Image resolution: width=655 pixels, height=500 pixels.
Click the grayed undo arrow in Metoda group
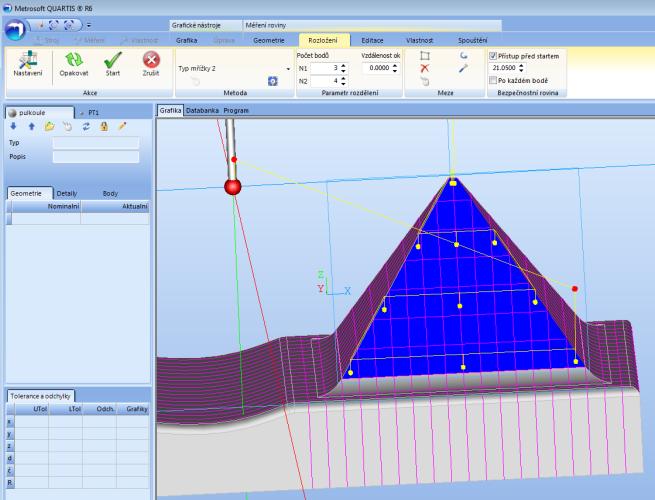point(195,81)
